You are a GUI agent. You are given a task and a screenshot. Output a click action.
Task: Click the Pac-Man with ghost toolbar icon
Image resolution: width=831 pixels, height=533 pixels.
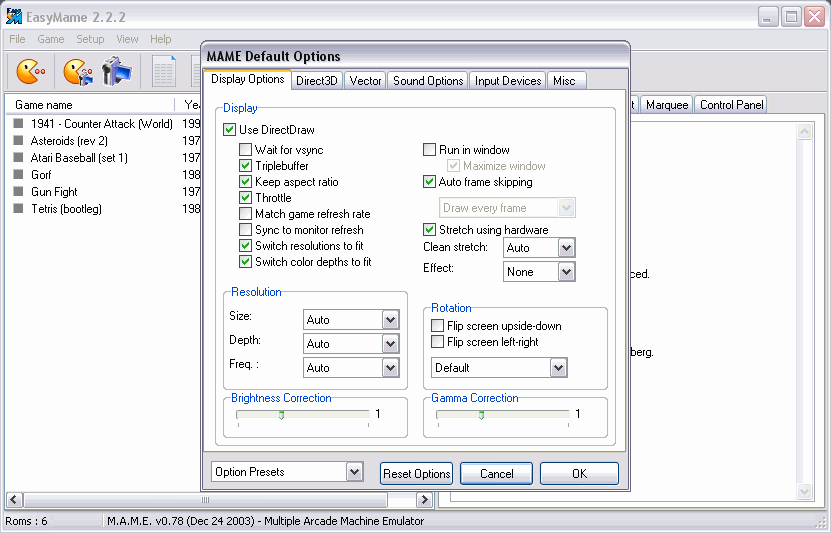click(78, 72)
